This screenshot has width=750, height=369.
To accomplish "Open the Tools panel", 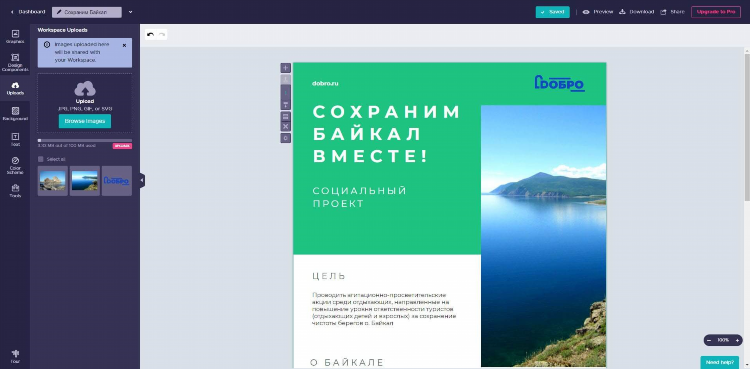I will tap(15, 191).
